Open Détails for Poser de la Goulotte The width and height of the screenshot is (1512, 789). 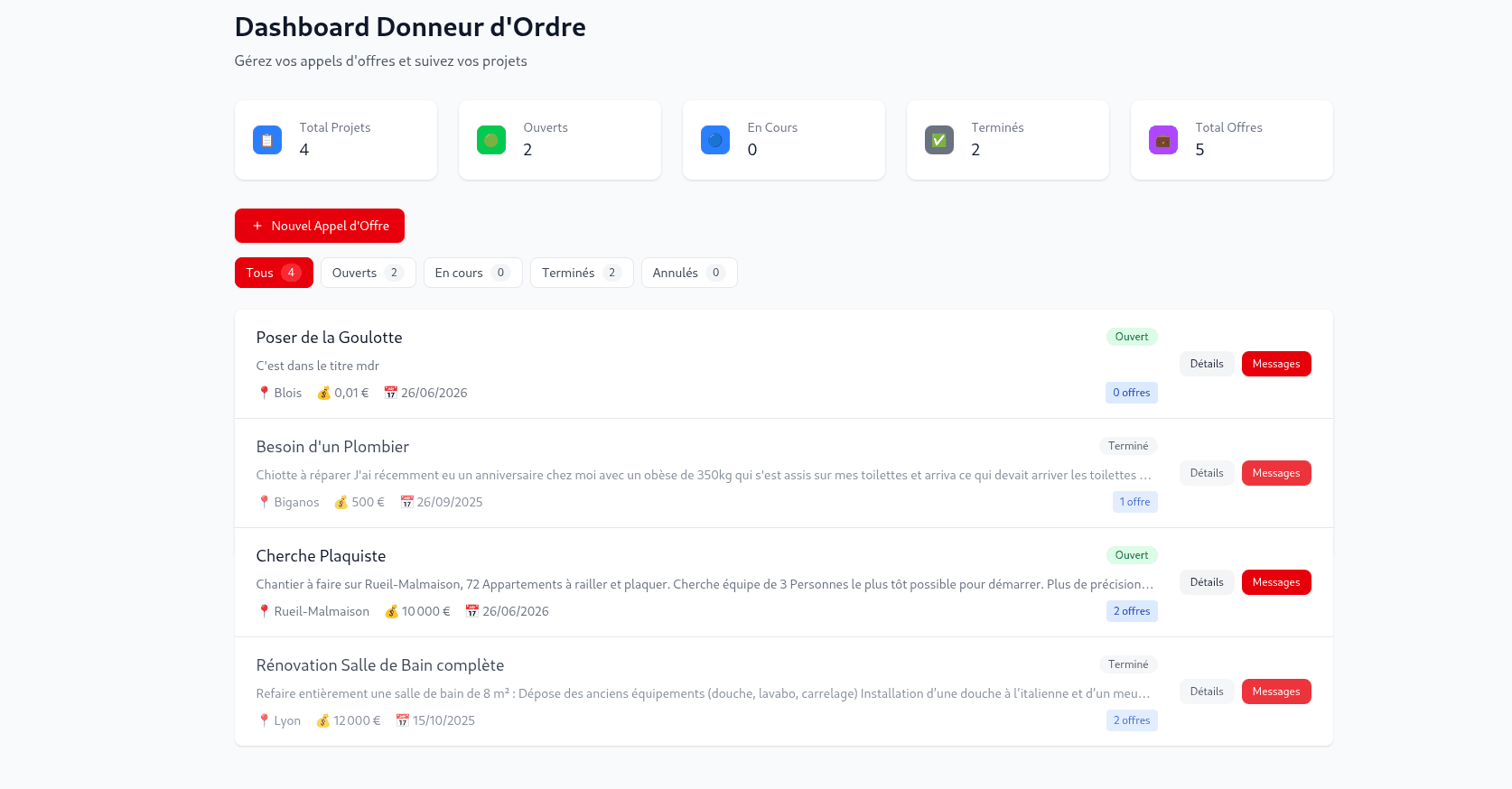tap(1206, 364)
